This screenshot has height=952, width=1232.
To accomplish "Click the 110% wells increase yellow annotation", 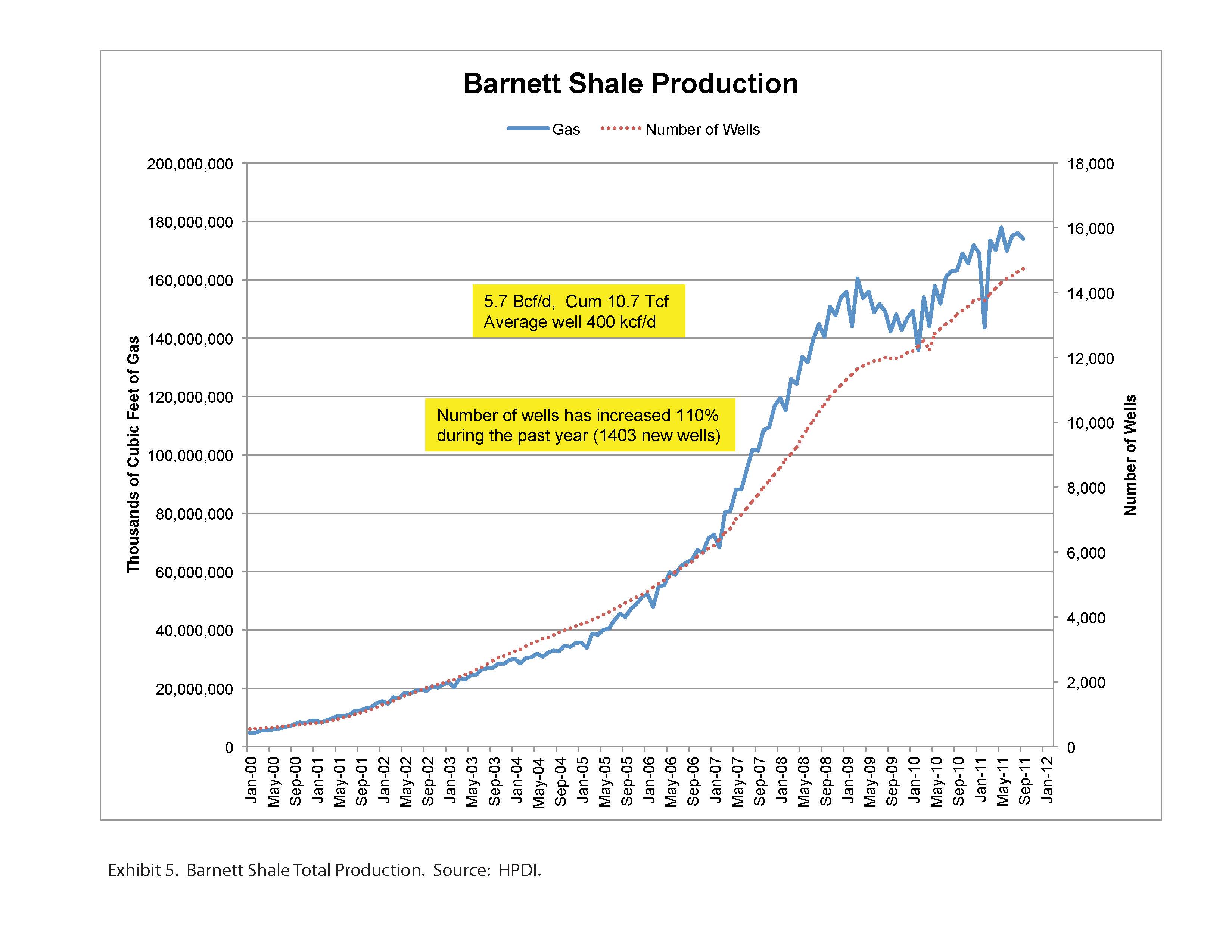I will point(579,425).
